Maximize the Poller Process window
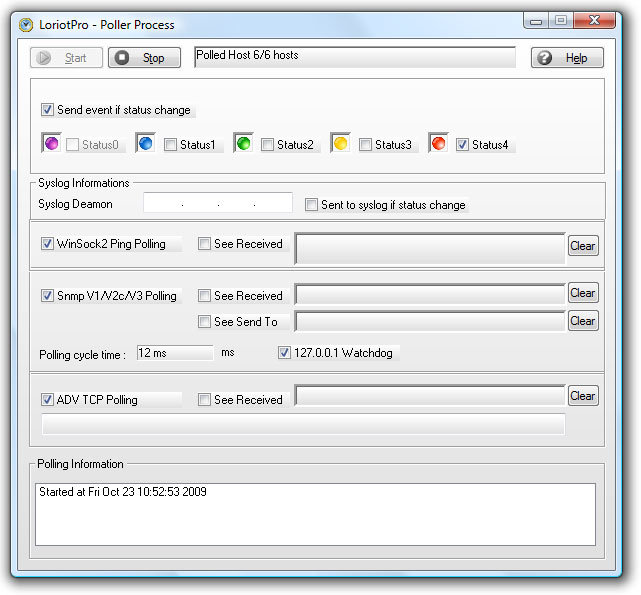 (x=561, y=20)
